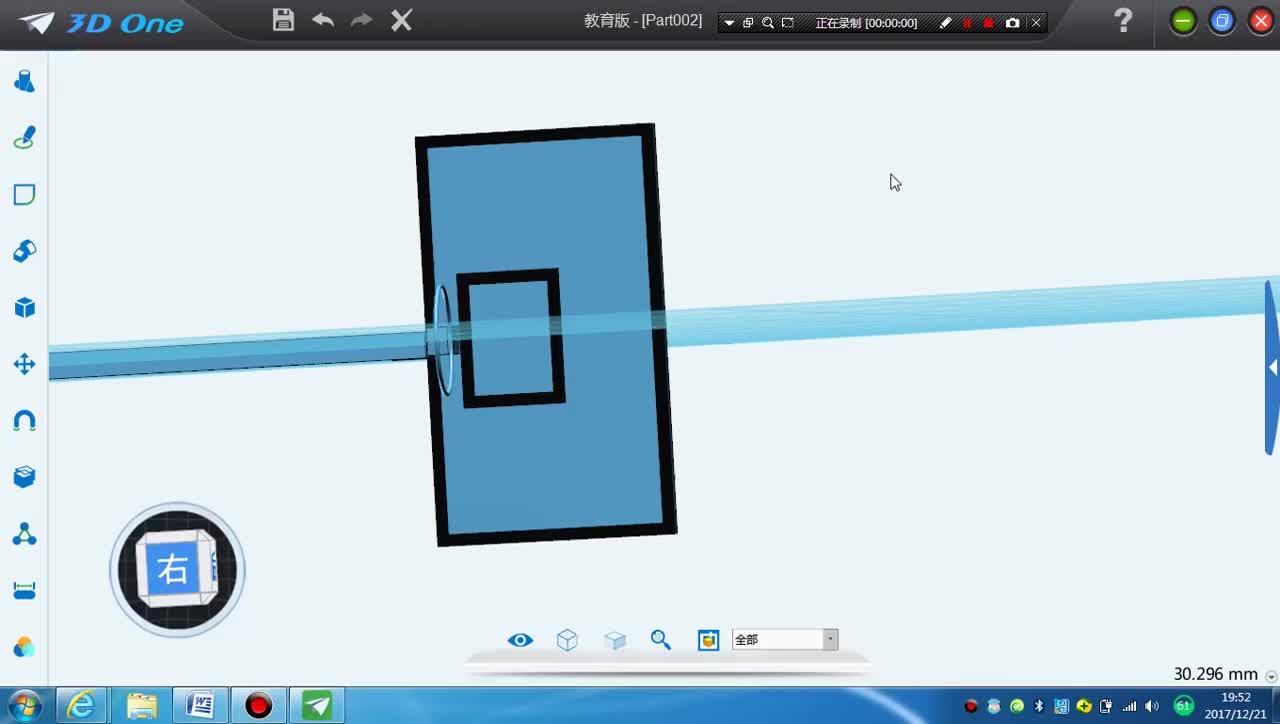This screenshot has height=724, width=1280.
Task: Click the network signal tray icon
Action: point(1129,706)
